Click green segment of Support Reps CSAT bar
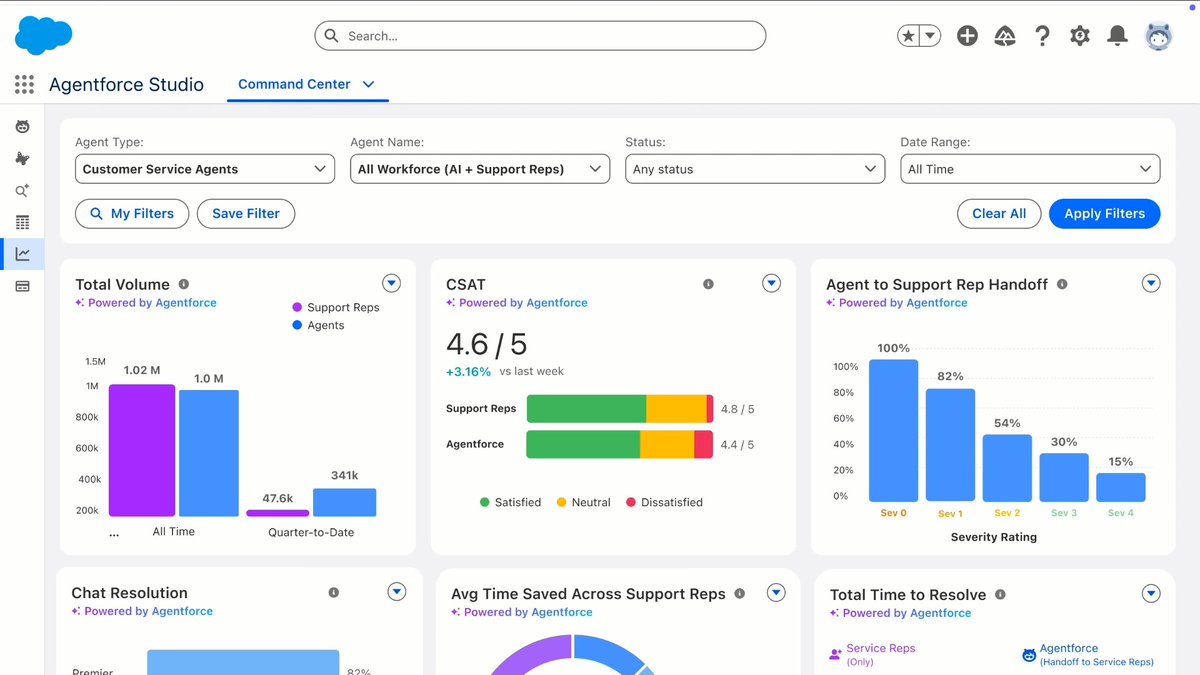This screenshot has height=675, width=1200. [x=586, y=408]
